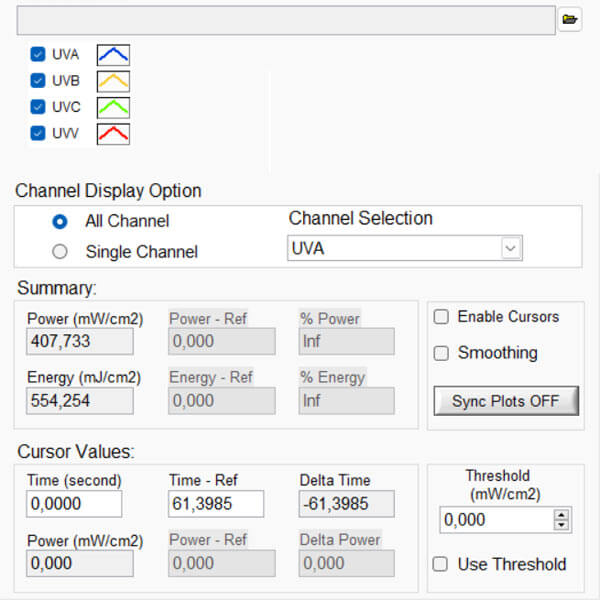Select the All Channel radio option

(60, 221)
